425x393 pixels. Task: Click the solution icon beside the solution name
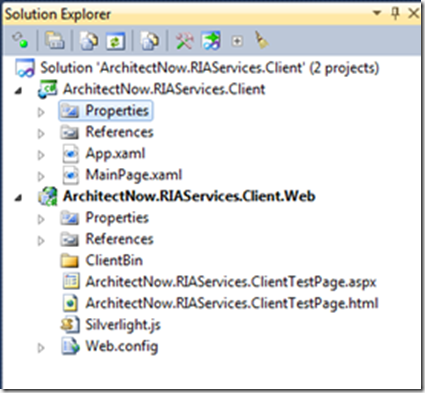click(25, 68)
